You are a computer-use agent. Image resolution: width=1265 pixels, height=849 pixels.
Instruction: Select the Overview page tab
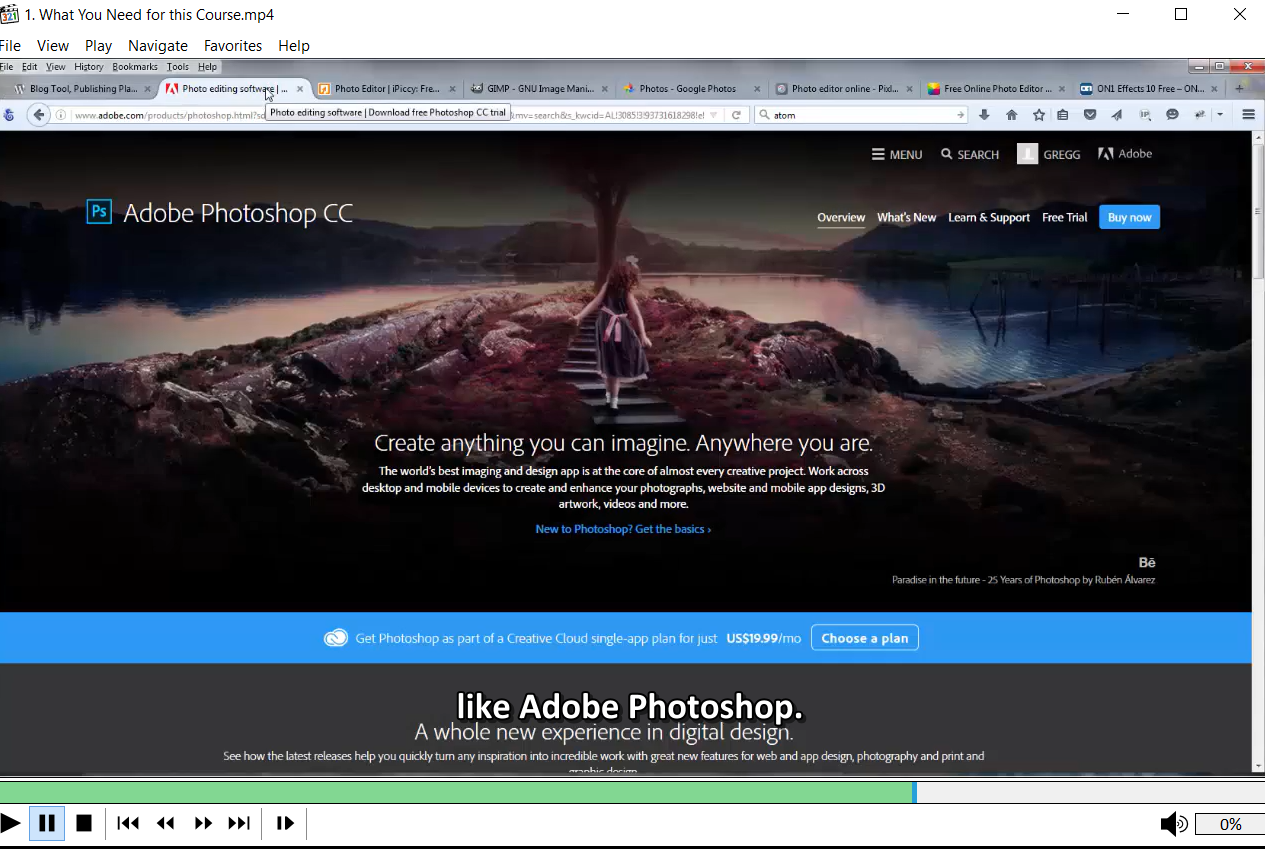[841, 217]
